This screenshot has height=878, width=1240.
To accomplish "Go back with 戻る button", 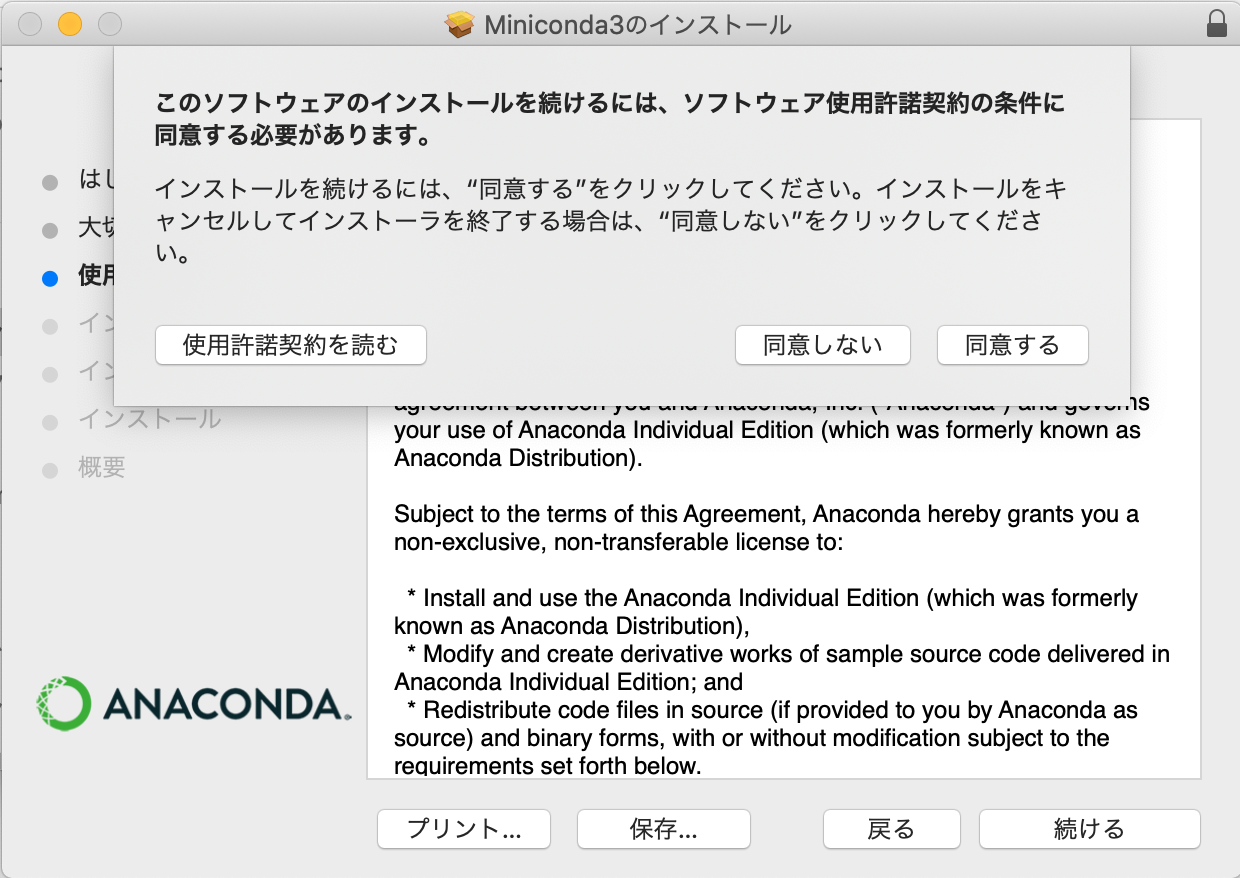I will 891,829.
